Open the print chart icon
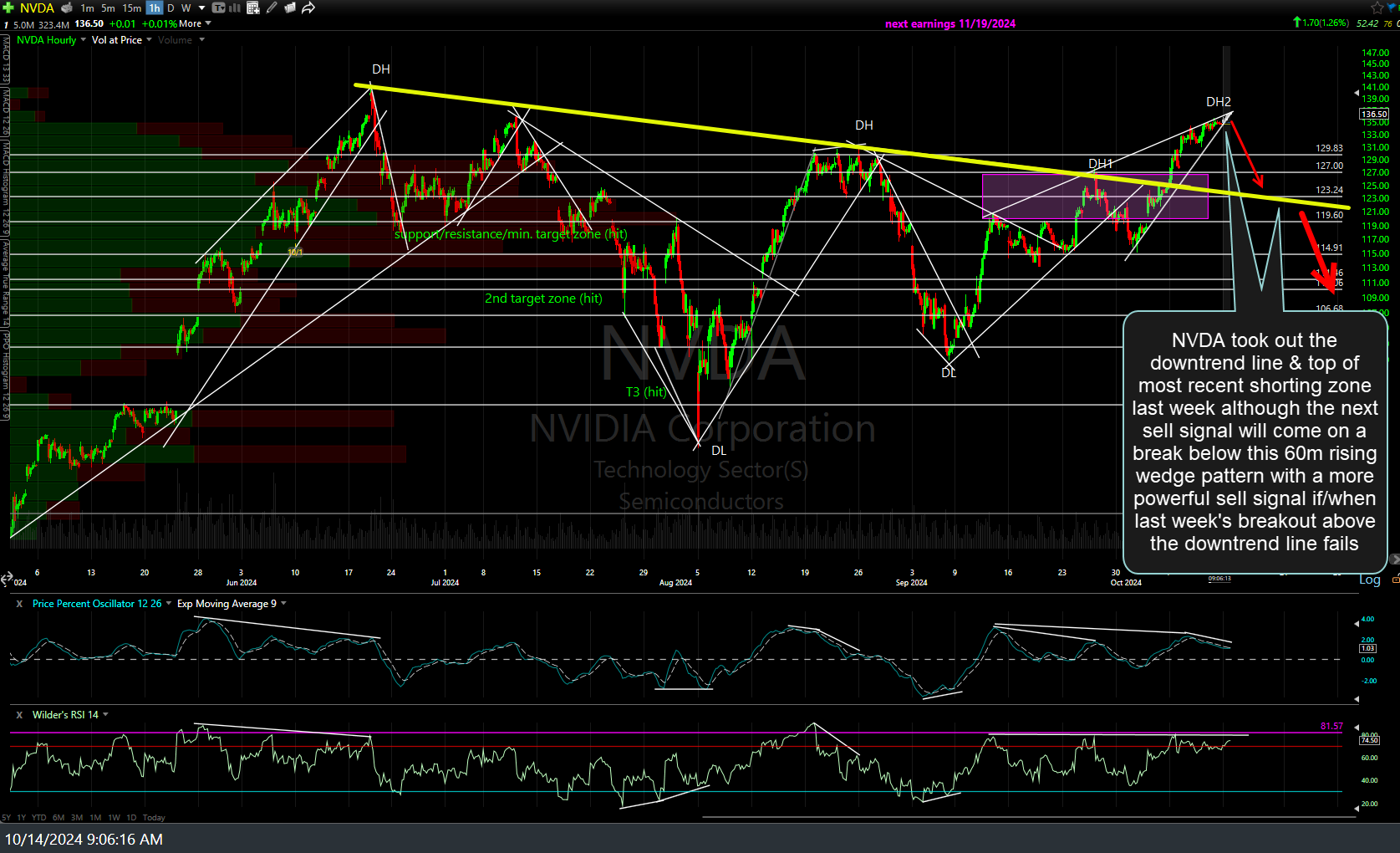Image resolution: width=1400 pixels, height=853 pixels. point(65,8)
